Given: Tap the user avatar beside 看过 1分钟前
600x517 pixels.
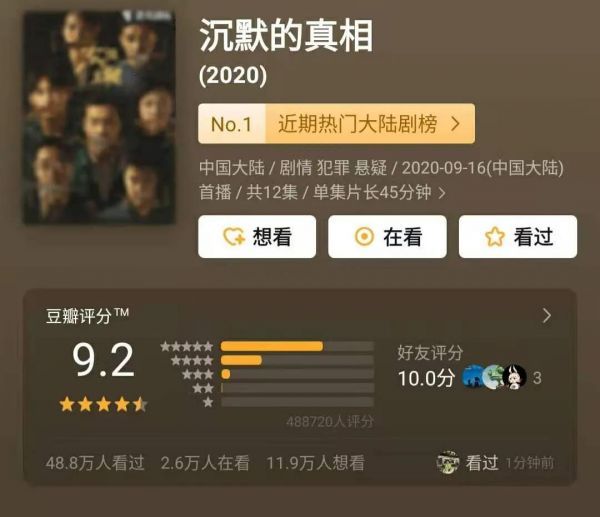Looking at the screenshot, I should click(x=448, y=463).
